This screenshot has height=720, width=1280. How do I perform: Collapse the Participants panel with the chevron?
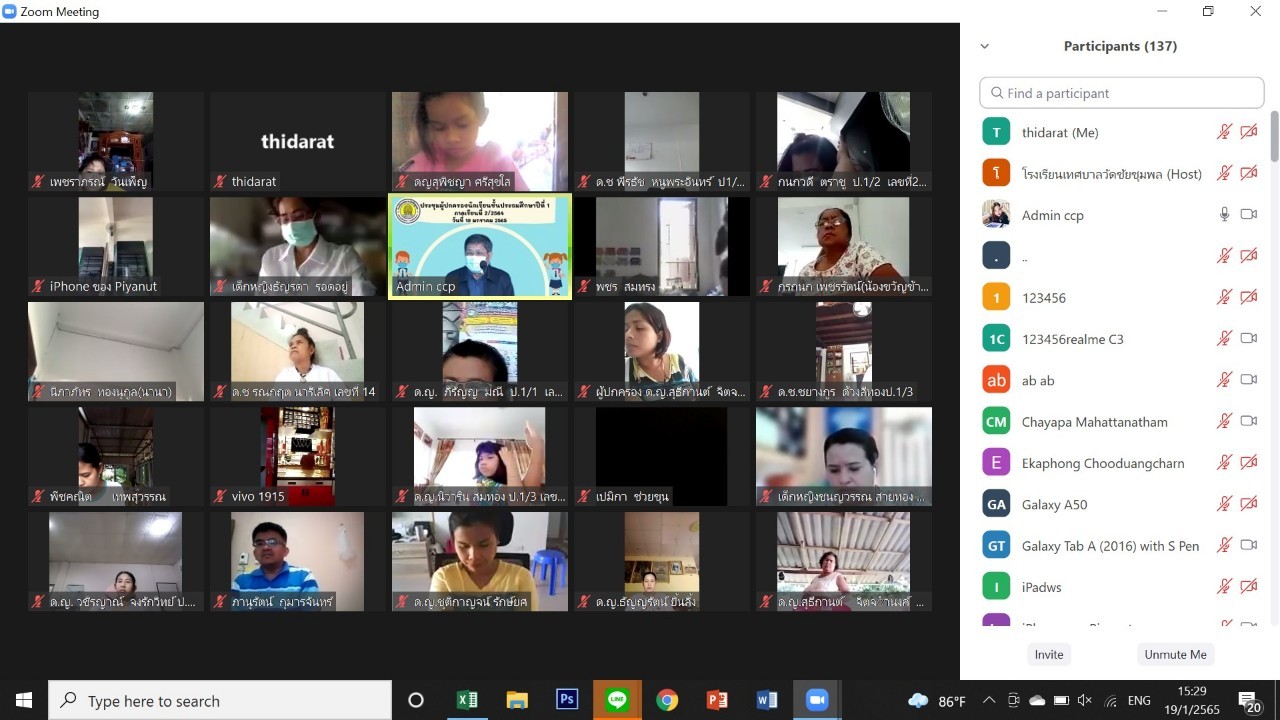[x=985, y=46]
